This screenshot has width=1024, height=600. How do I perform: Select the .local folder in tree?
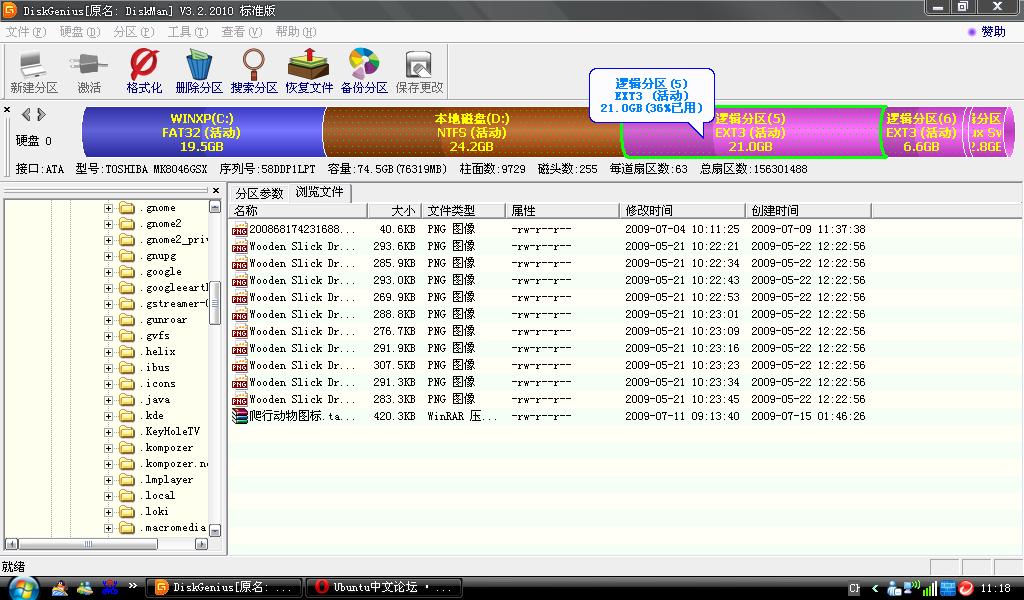157,496
